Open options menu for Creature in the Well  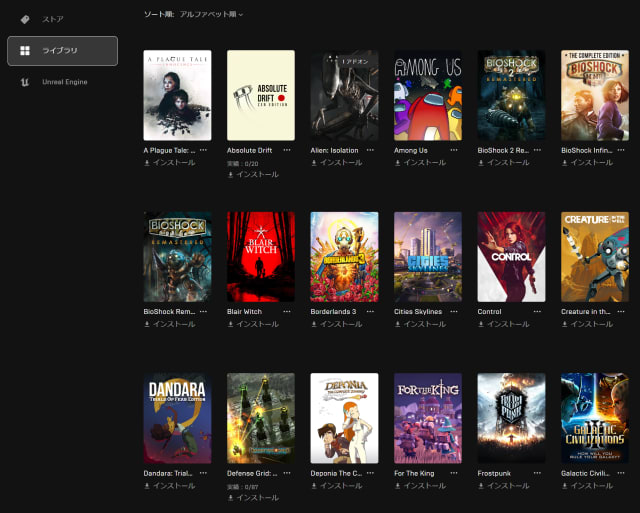[621, 311]
